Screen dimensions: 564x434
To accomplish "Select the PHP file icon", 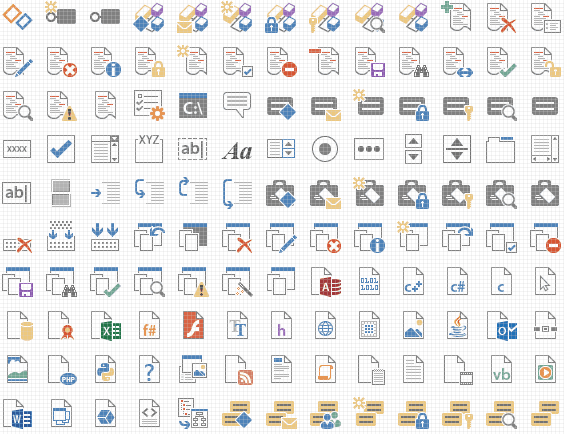I will [62, 370].
